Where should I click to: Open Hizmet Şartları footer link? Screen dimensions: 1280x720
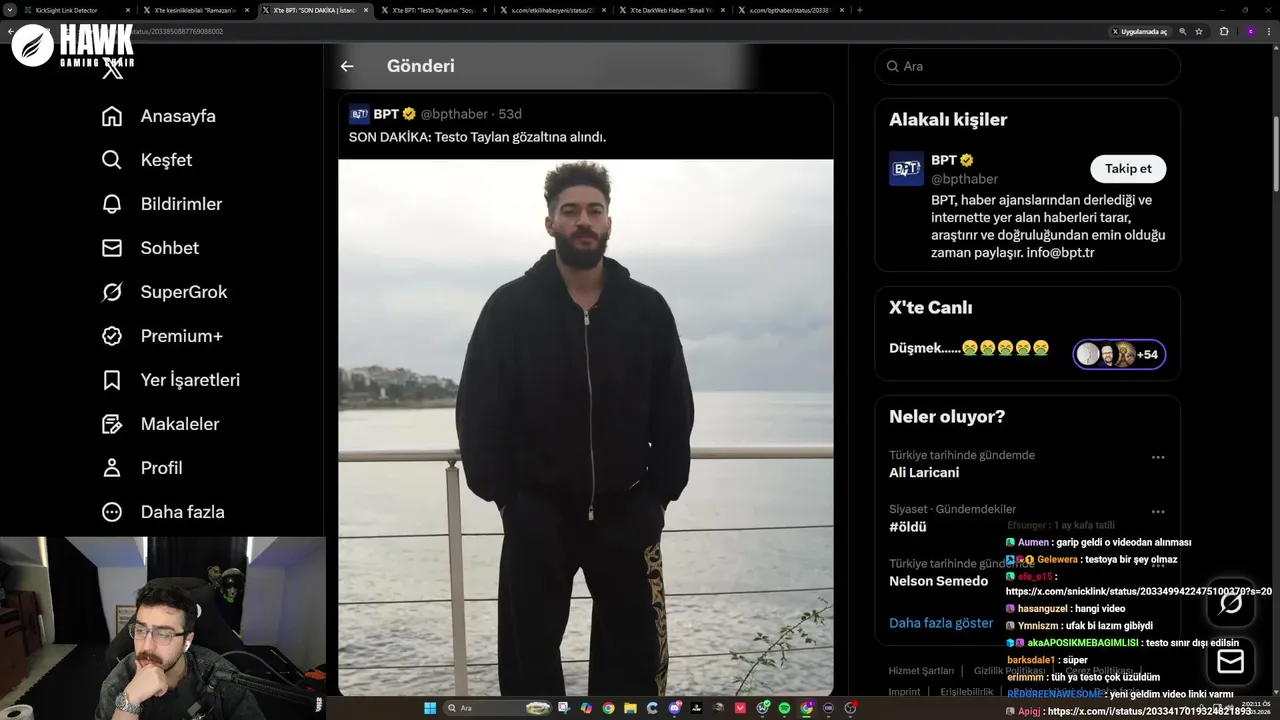[921, 671]
